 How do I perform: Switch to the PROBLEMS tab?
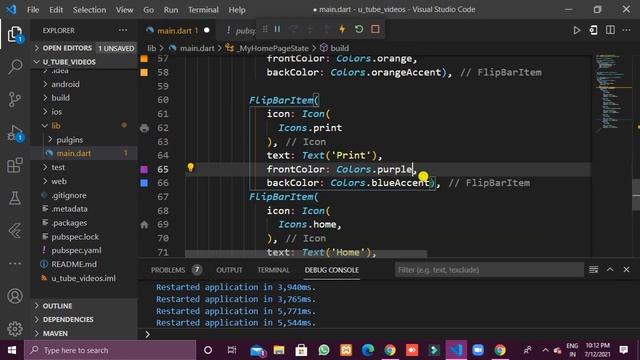[x=168, y=270]
